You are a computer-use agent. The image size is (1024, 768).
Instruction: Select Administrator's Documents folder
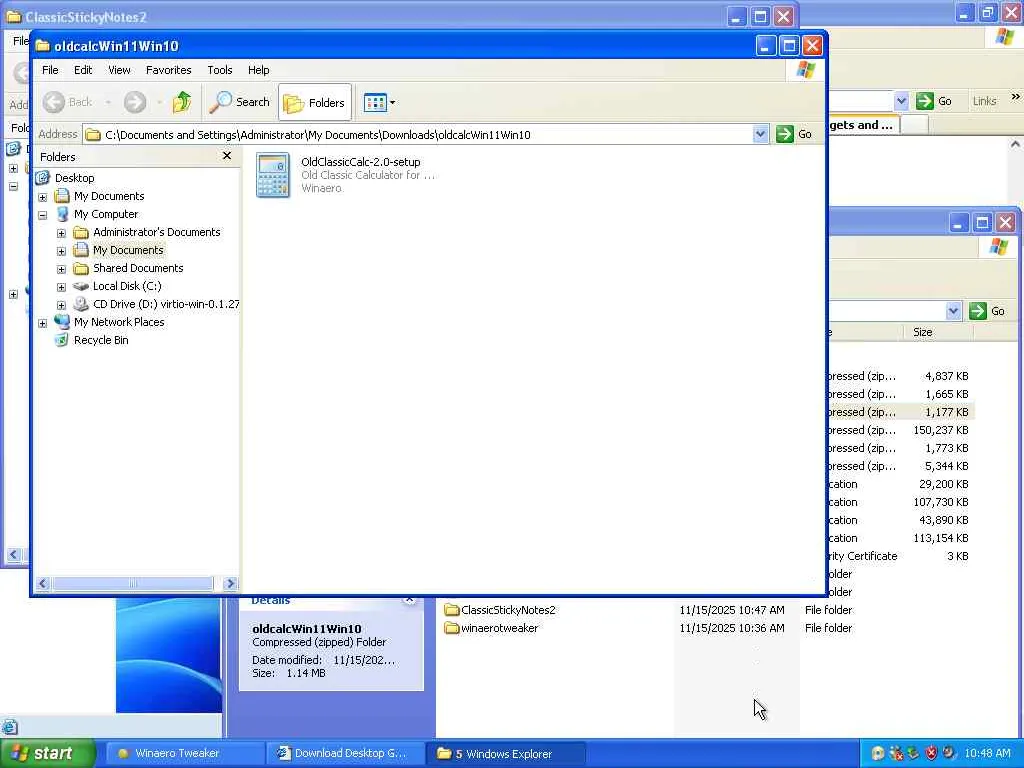(157, 232)
